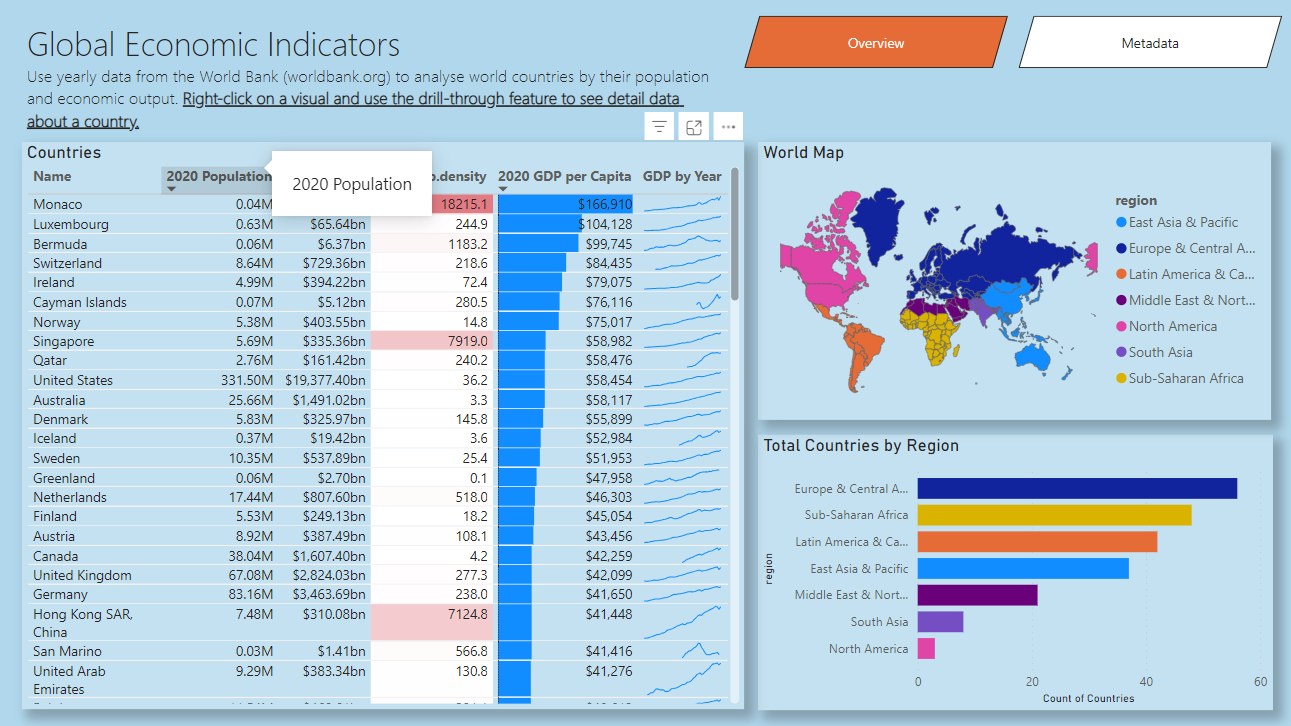
Task: Click Monaco's GDP by Year sparkline
Action: [x=682, y=204]
